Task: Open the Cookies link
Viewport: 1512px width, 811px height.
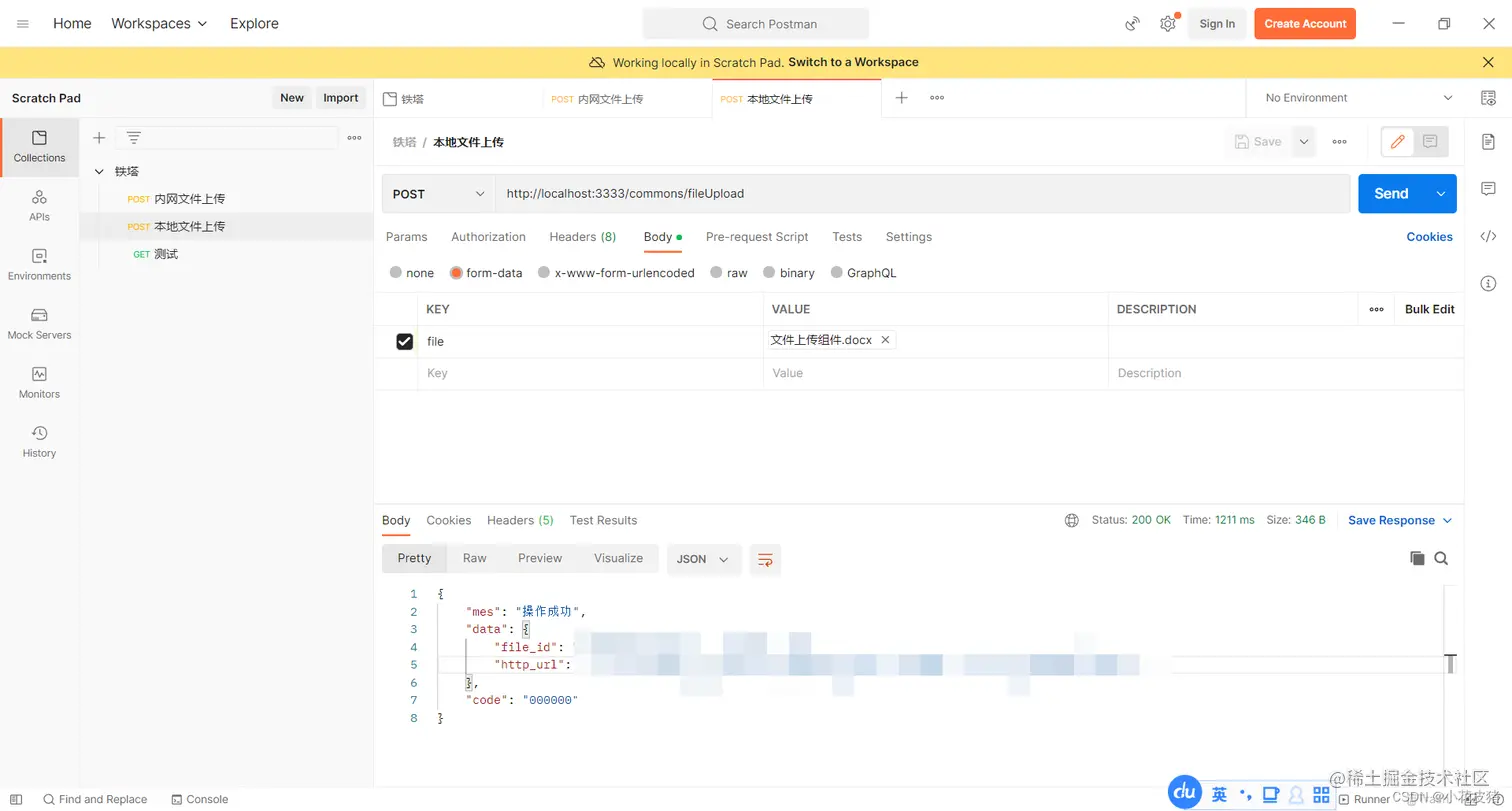Action: click(x=1430, y=237)
